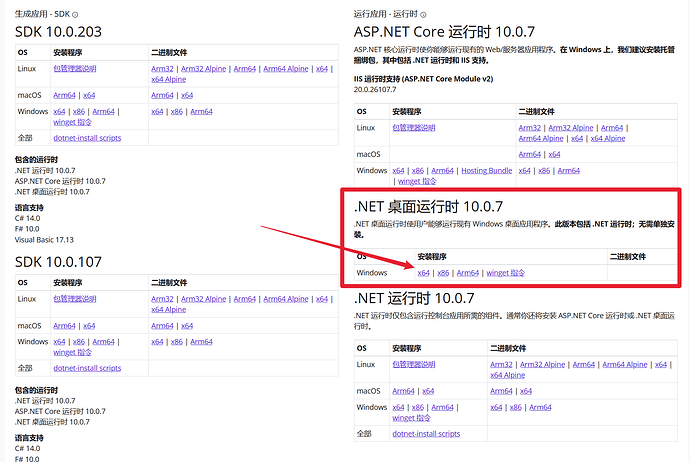This screenshot has height=462, width=690.
Task: Open SDK 10.0.107 dotnet-install scripts link
Action: [x=87, y=368]
